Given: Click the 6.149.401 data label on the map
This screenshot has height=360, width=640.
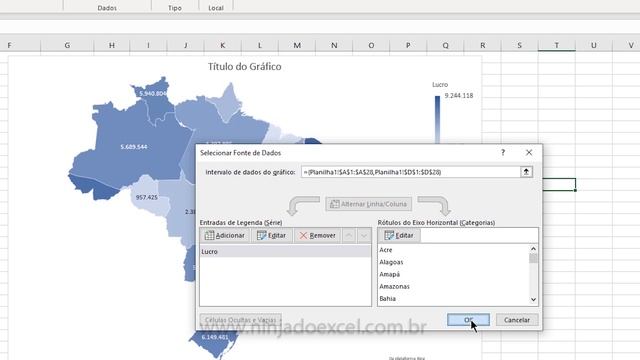Looking at the screenshot, I should [x=215, y=337].
